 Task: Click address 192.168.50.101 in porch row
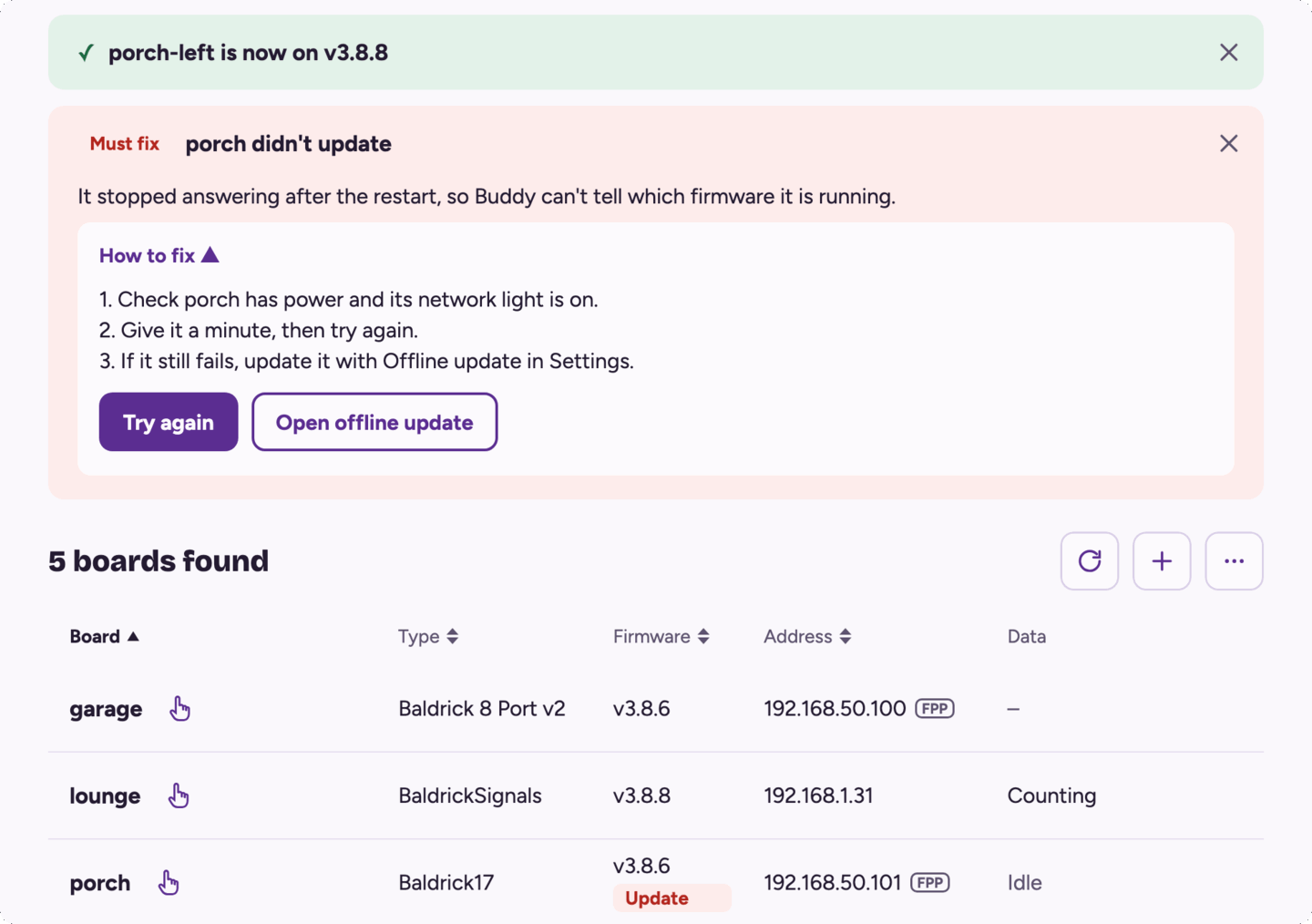[x=832, y=883]
